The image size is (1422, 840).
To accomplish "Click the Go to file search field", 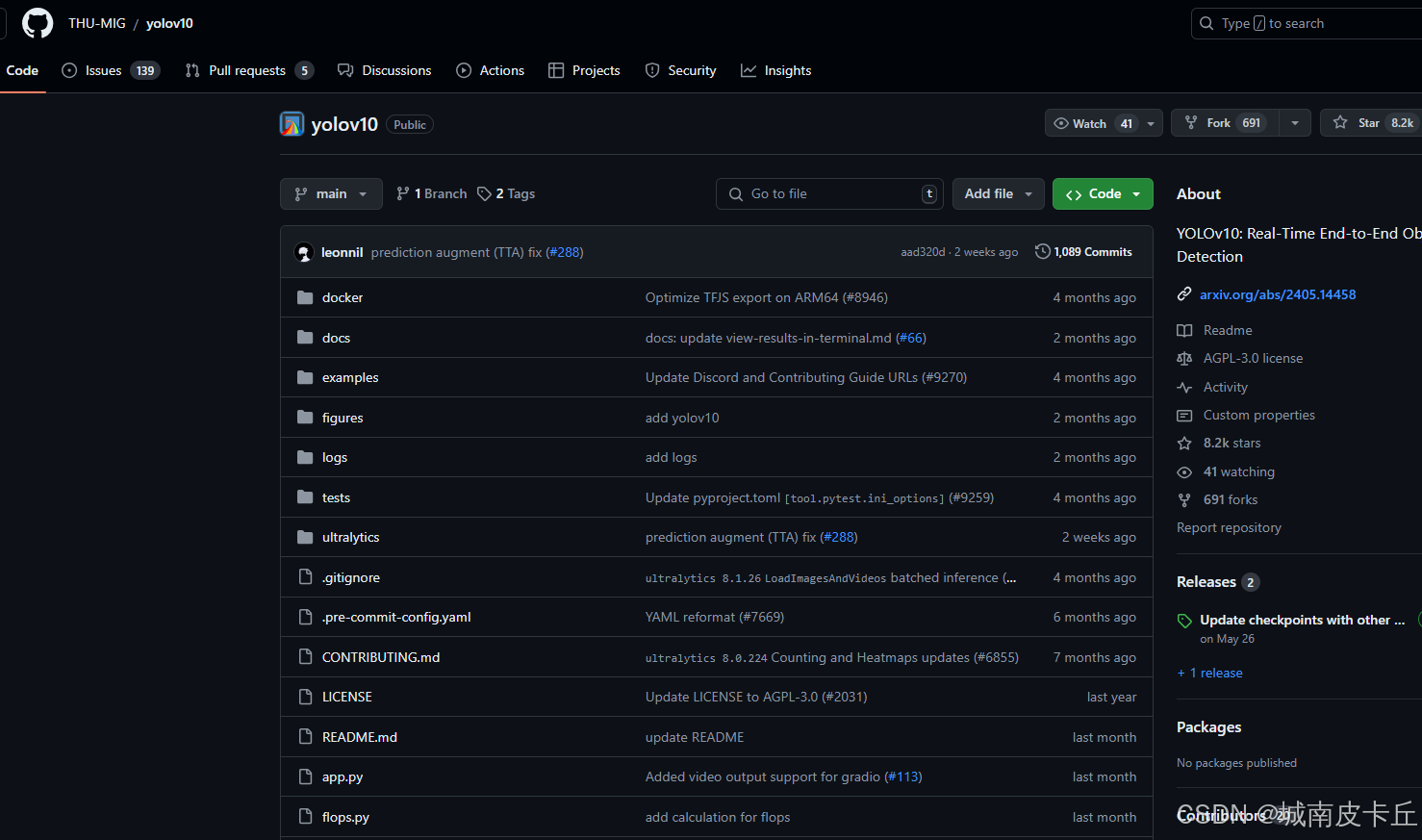I will [x=829, y=193].
